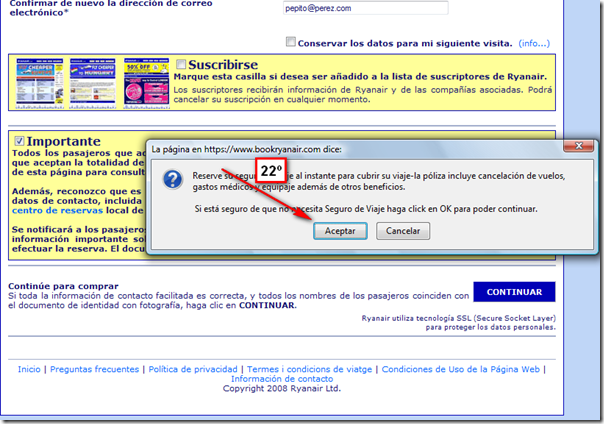
Task: Open Preguntas frecuentes link
Action: (94, 369)
